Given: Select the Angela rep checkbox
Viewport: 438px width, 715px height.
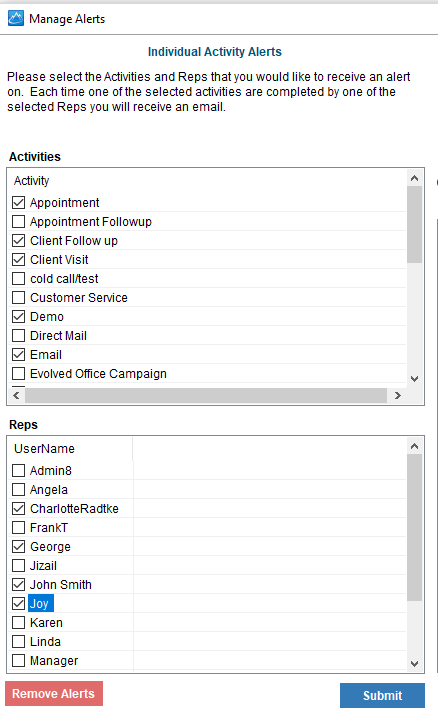Looking at the screenshot, I should tap(19, 489).
